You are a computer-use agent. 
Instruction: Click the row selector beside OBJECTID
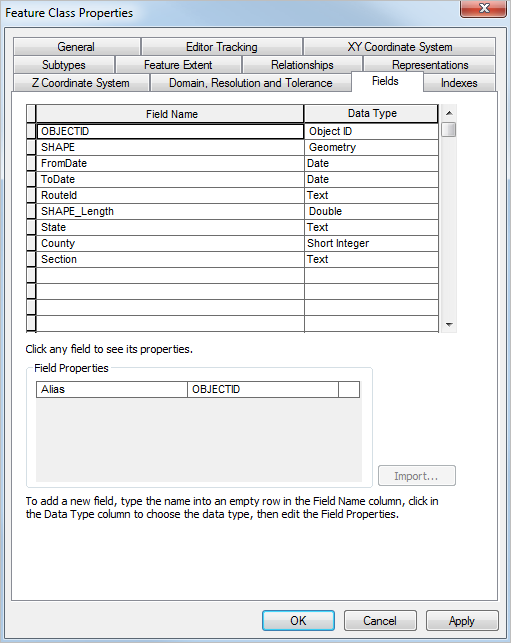coord(31,131)
